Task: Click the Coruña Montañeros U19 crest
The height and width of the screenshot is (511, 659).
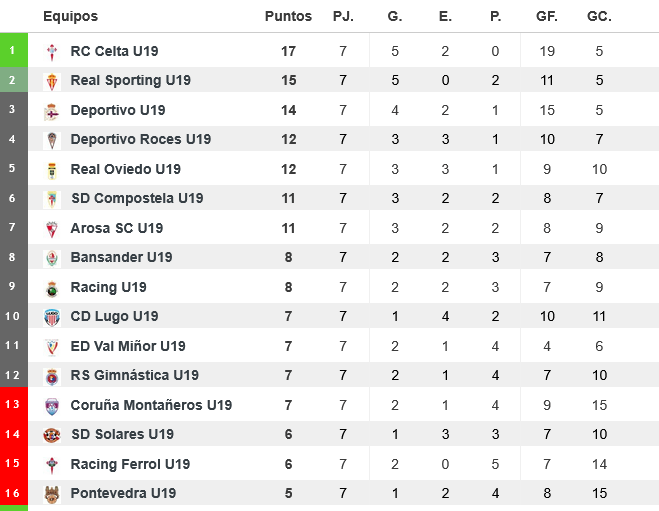Action: tap(53, 406)
